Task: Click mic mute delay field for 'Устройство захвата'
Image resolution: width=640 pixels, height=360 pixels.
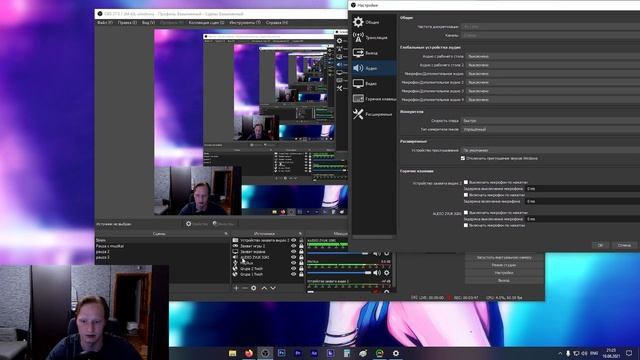Action: coord(582,189)
